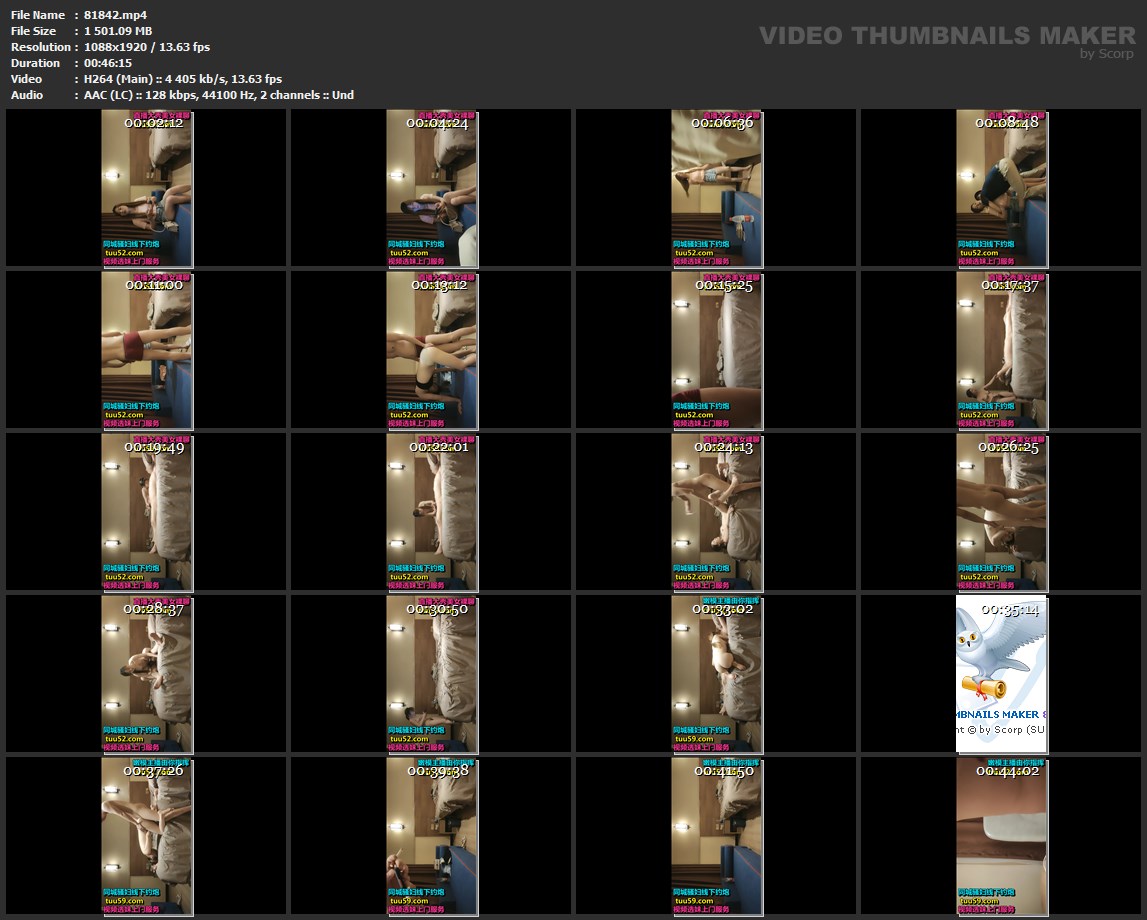
Task: Open the frame marked 00:22:01
Action: click(431, 512)
